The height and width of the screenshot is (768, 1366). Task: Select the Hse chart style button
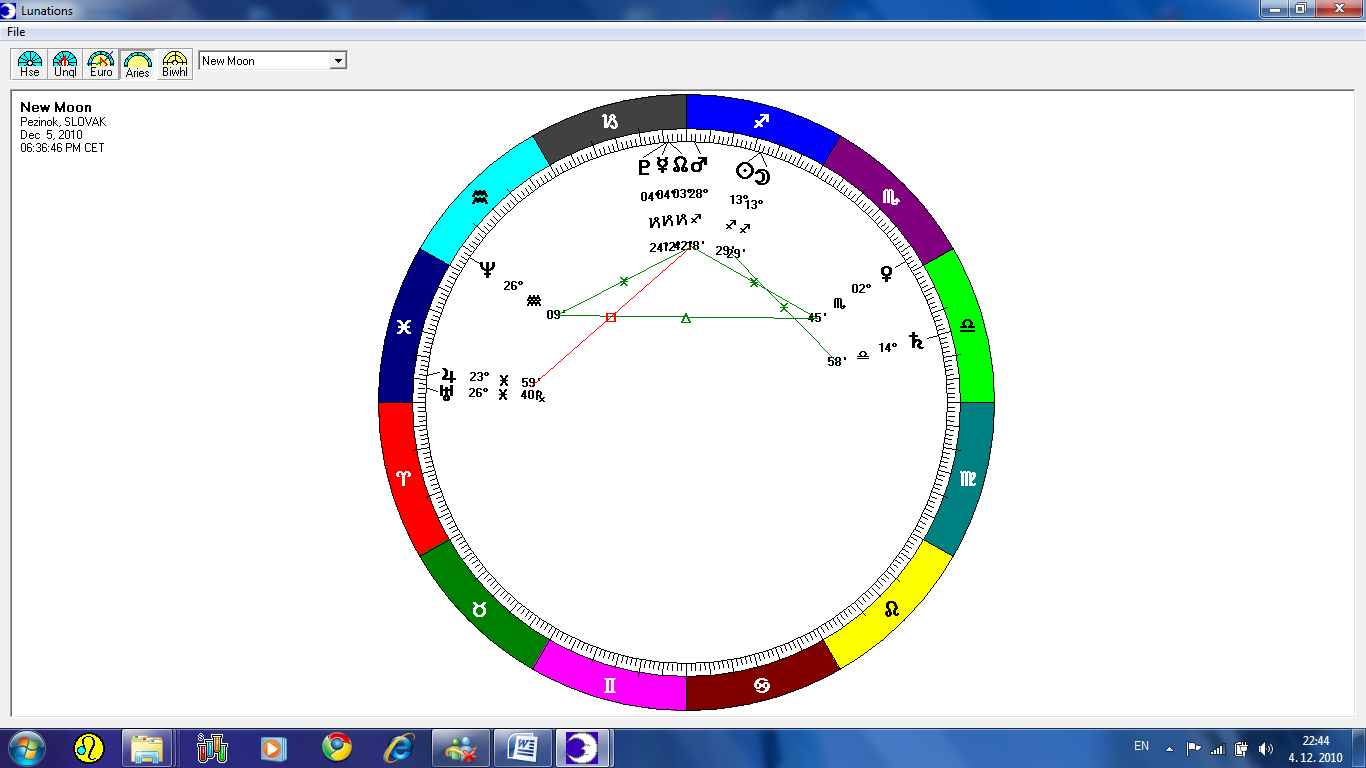point(30,64)
